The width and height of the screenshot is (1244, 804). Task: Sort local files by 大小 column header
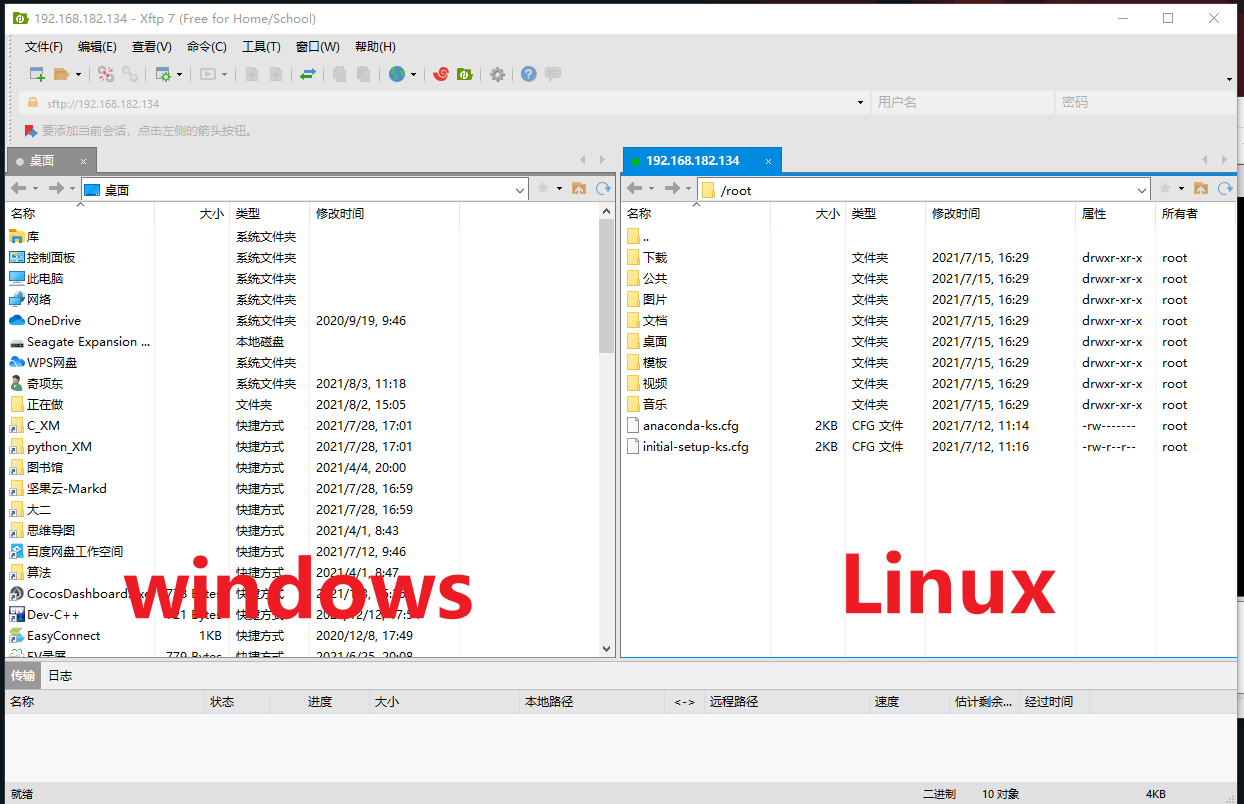[x=192, y=214]
